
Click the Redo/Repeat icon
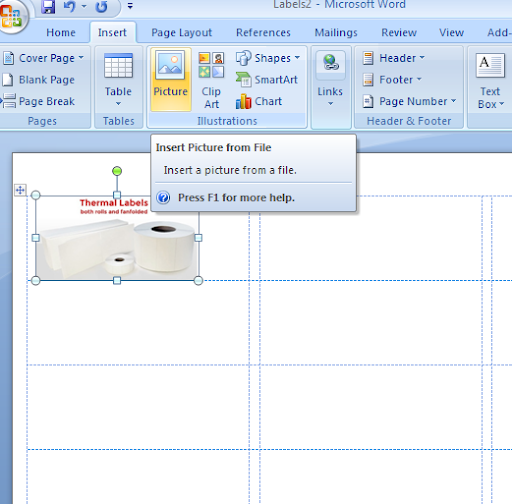101,6
